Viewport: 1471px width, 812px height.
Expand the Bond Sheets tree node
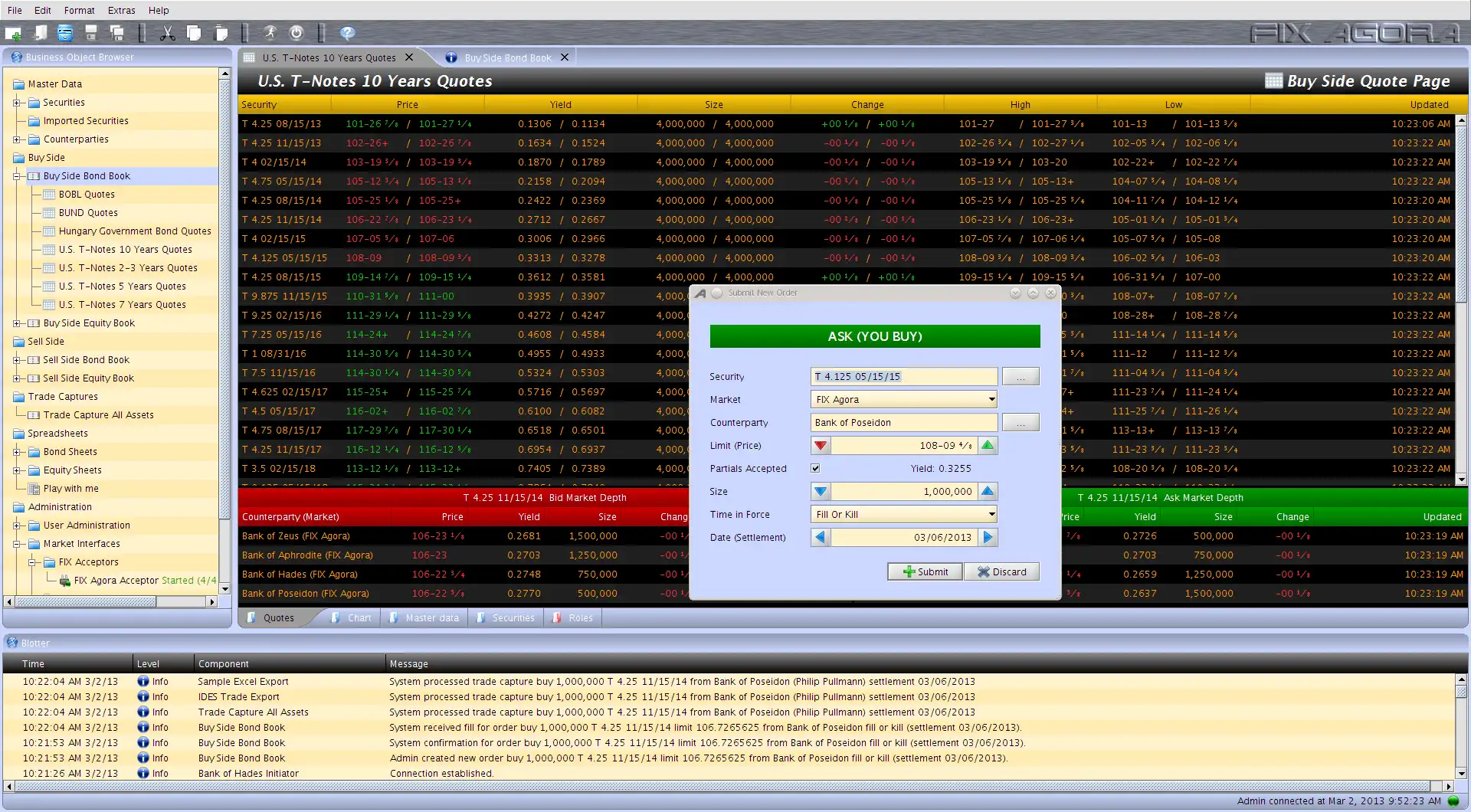tap(16, 452)
